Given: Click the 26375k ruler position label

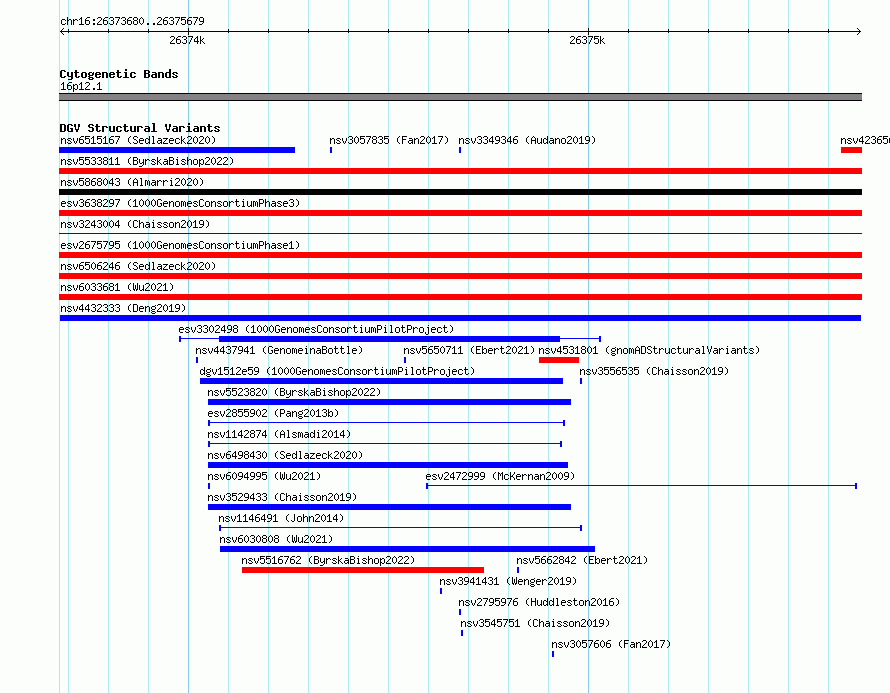Looking at the screenshot, I should click(x=587, y=40).
